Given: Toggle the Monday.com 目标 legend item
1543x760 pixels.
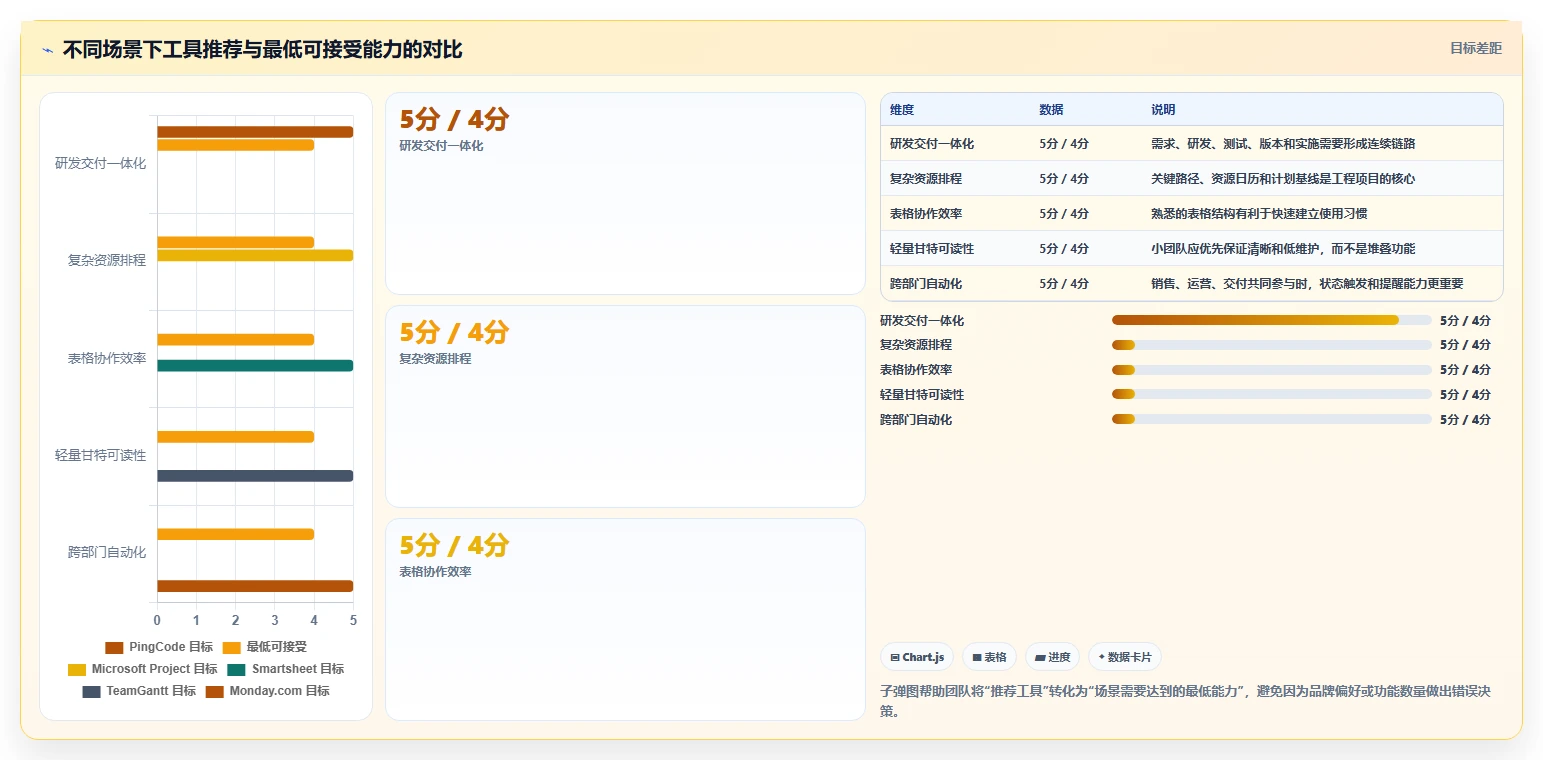Looking at the screenshot, I should (267, 691).
